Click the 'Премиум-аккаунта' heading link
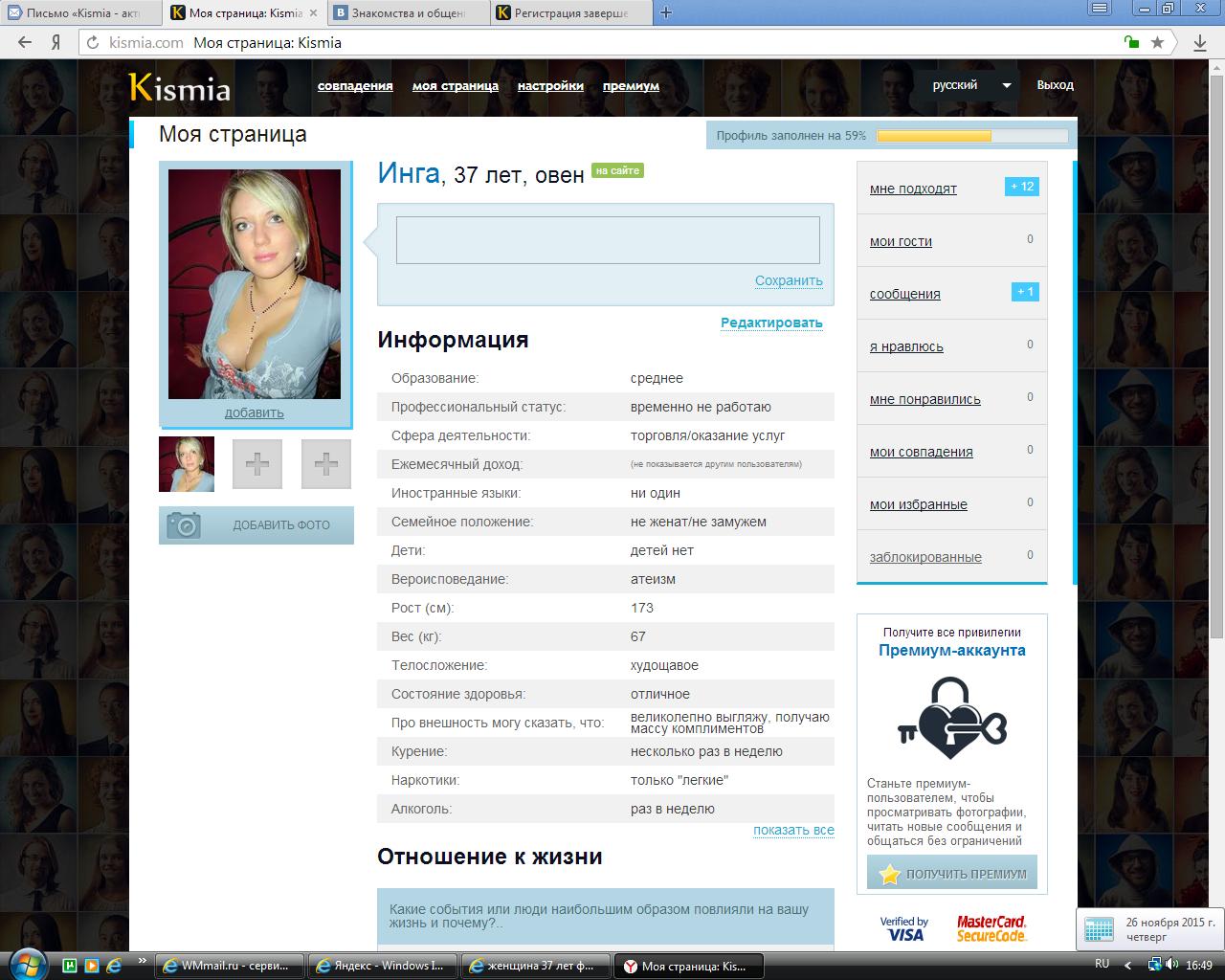Viewport: 1225px width, 980px height. [952, 651]
